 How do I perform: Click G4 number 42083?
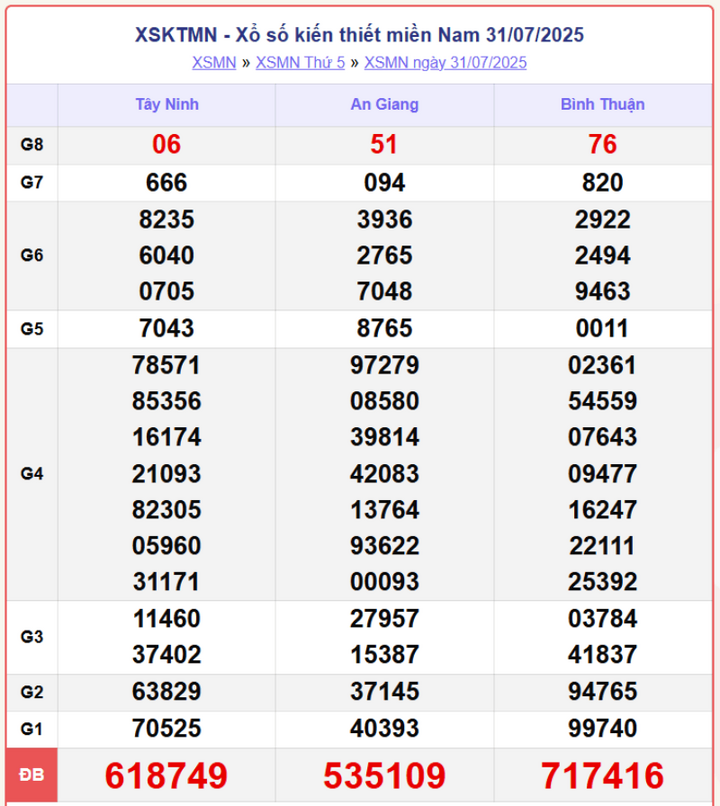coord(384,474)
